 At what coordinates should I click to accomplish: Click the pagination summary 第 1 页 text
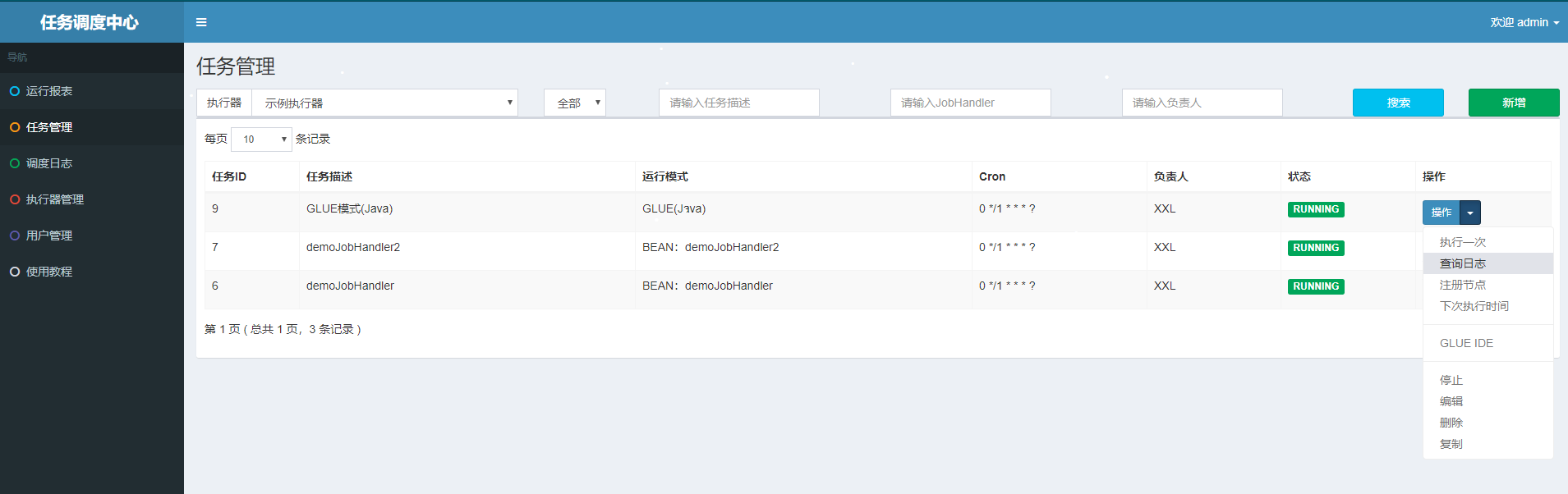pyautogui.click(x=283, y=329)
